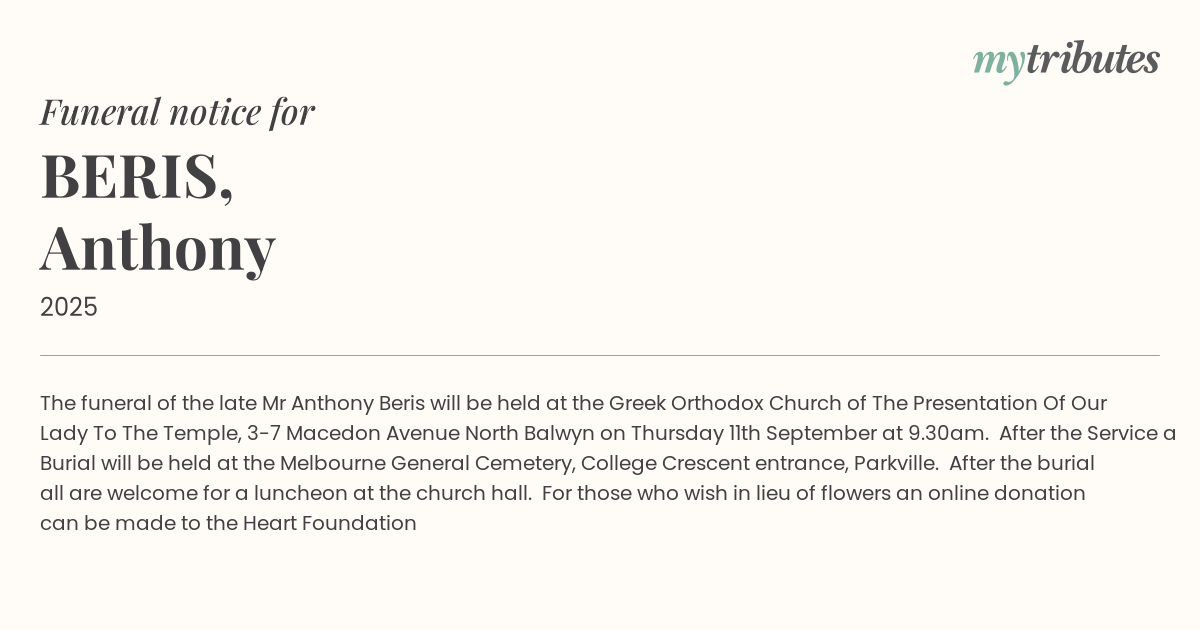Click the surname BERIS in the title
This screenshot has width=1200, height=630.
[136, 176]
